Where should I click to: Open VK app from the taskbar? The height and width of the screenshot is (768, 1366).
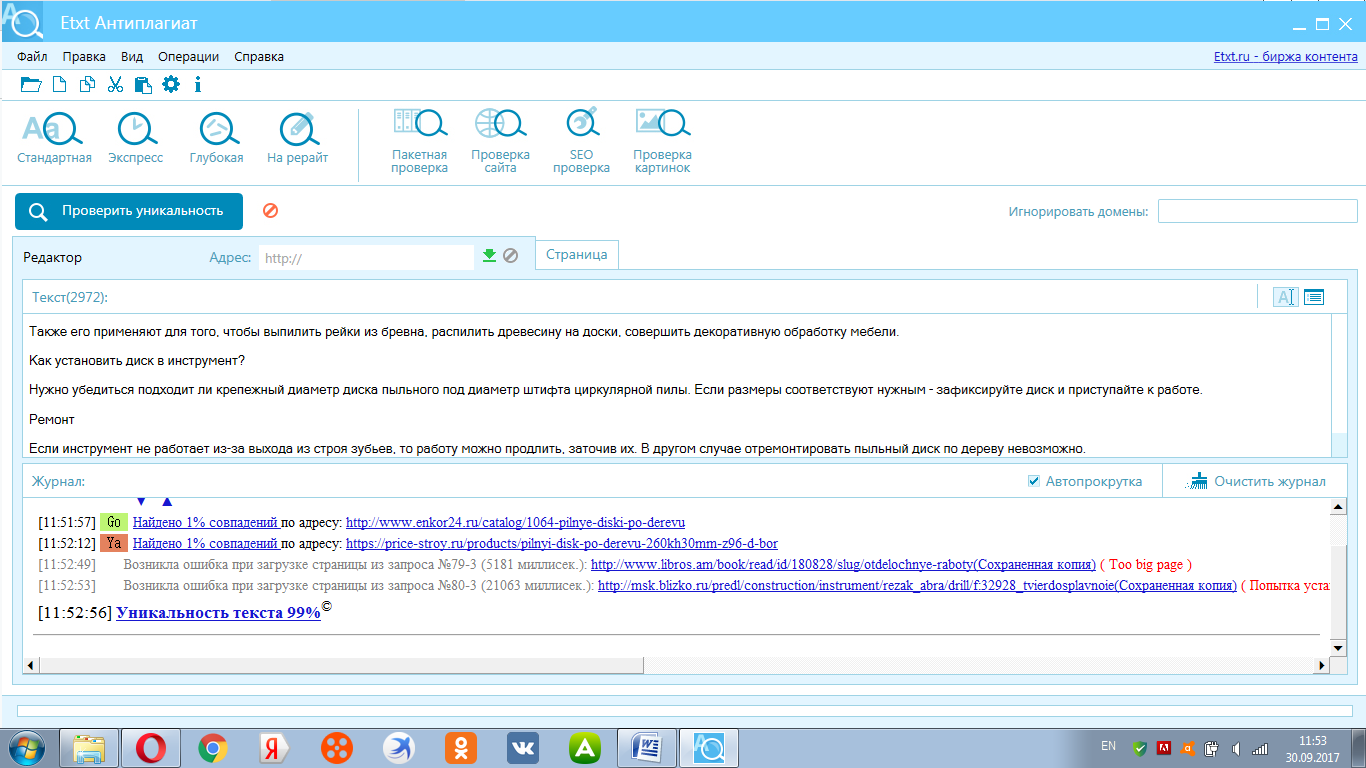[523, 748]
